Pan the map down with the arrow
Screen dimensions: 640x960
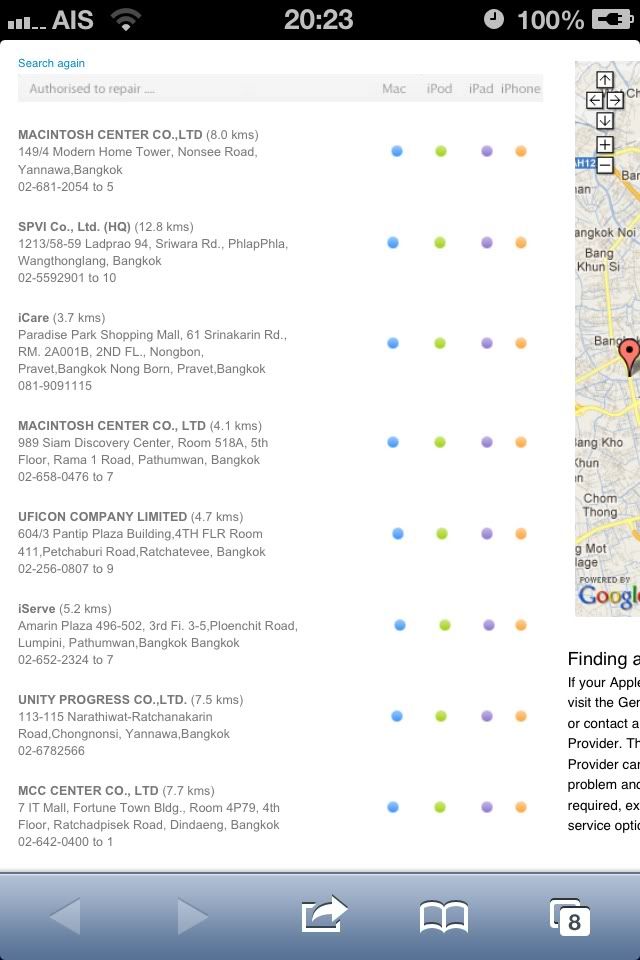click(x=604, y=121)
